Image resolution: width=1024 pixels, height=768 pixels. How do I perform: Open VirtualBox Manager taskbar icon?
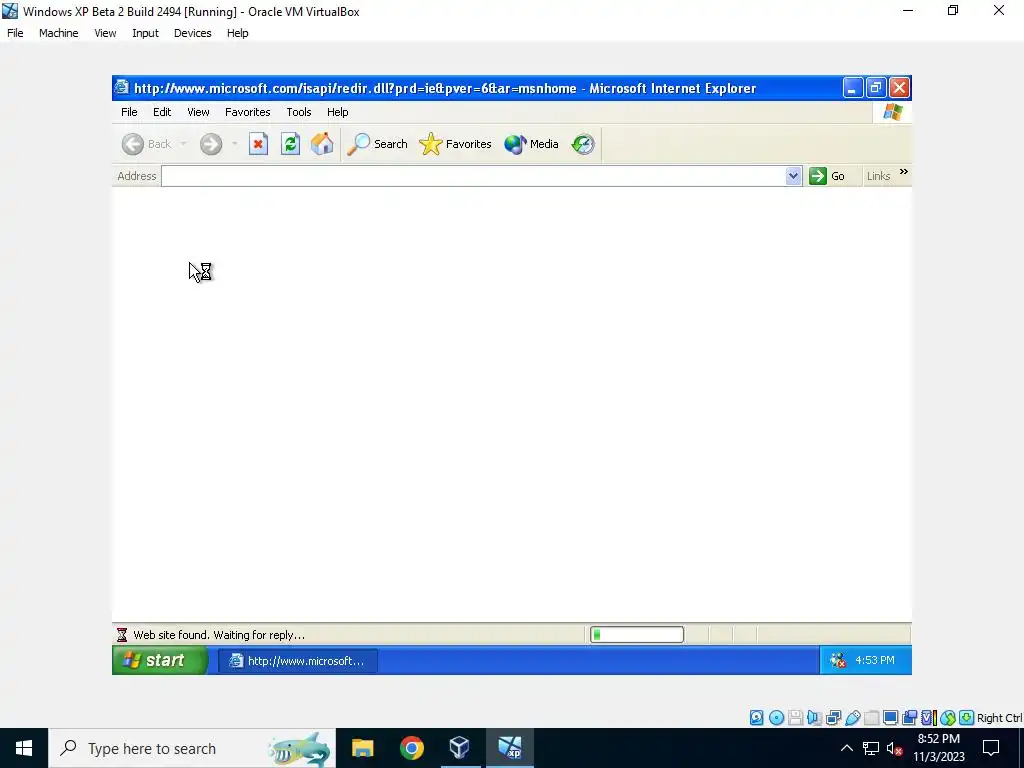tap(460, 748)
